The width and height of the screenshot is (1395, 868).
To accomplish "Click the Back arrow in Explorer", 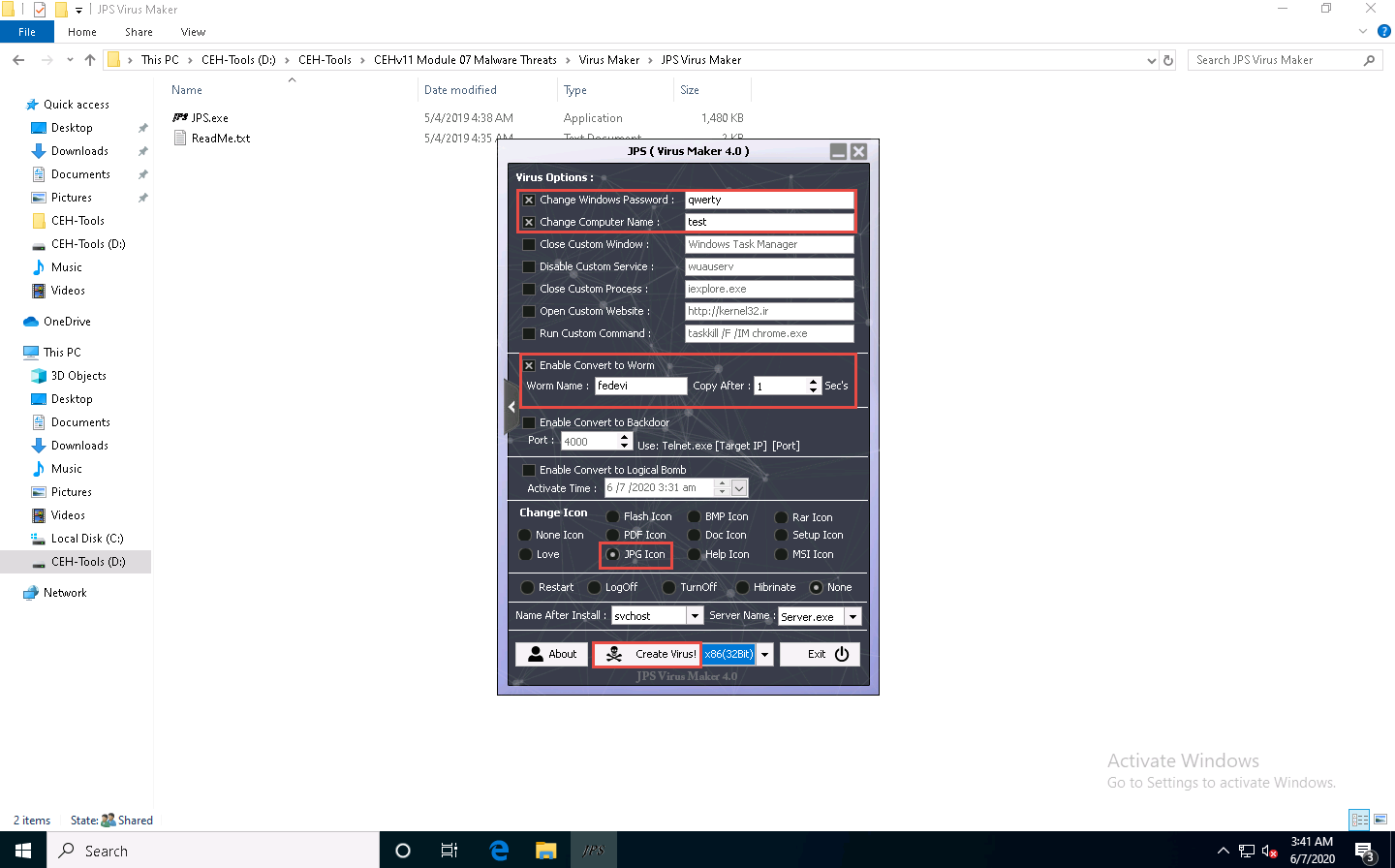I will click(x=18, y=60).
